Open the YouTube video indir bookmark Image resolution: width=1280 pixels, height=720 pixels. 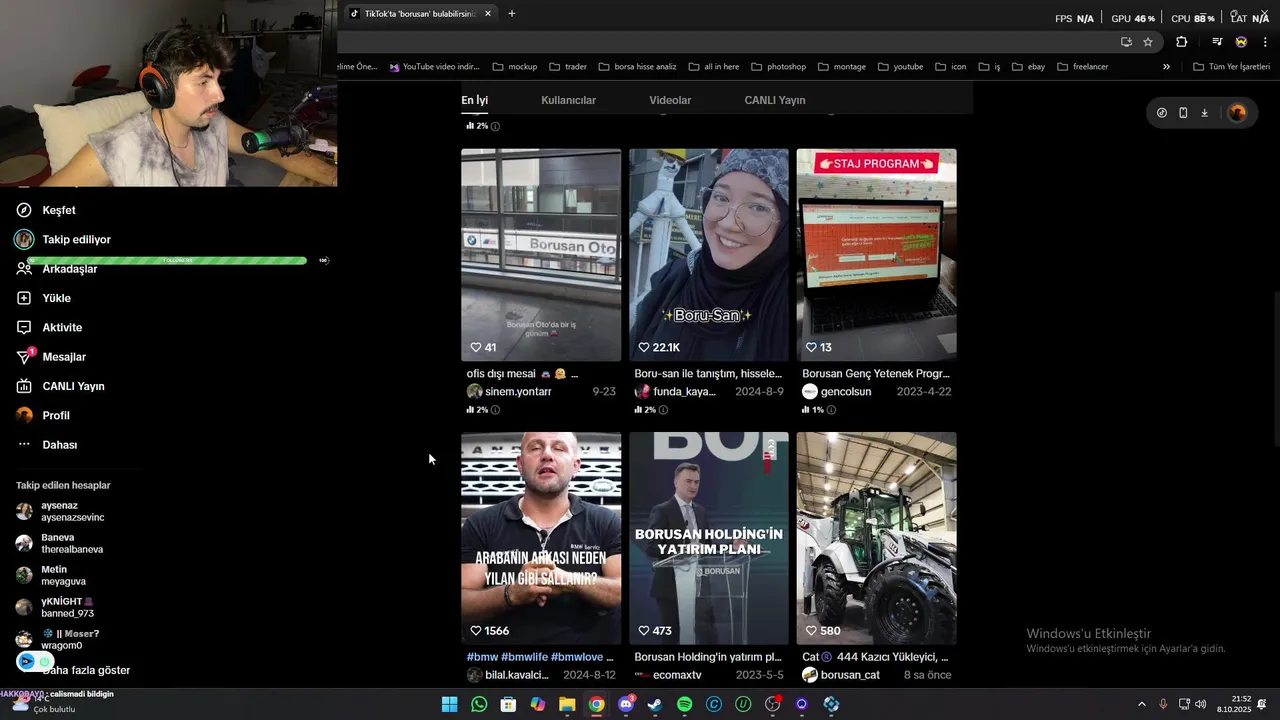coord(435,67)
